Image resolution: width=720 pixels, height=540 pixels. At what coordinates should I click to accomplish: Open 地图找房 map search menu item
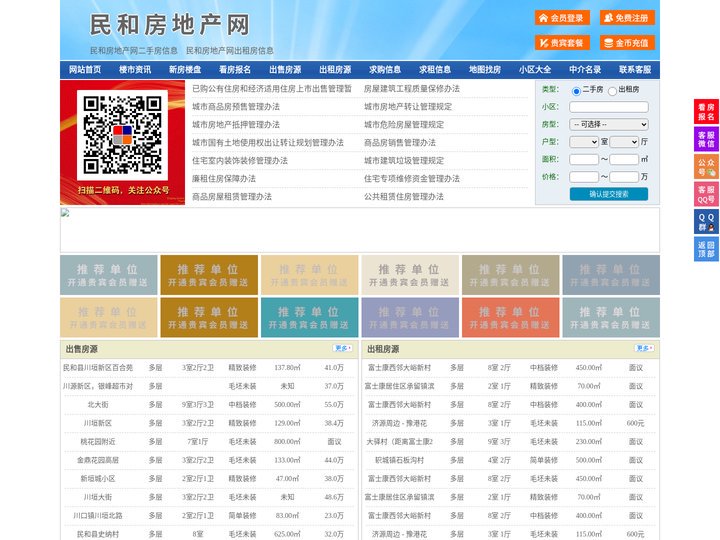pyautogui.click(x=485, y=70)
